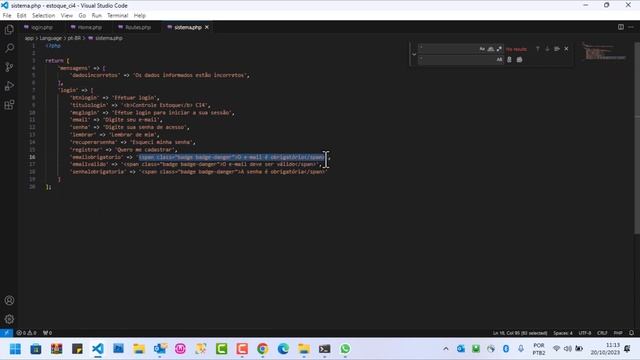This screenshot has width=640, height=360.
Task: Click the pt-BR breadcrumb segment
Action: click(x=74, y=38)
